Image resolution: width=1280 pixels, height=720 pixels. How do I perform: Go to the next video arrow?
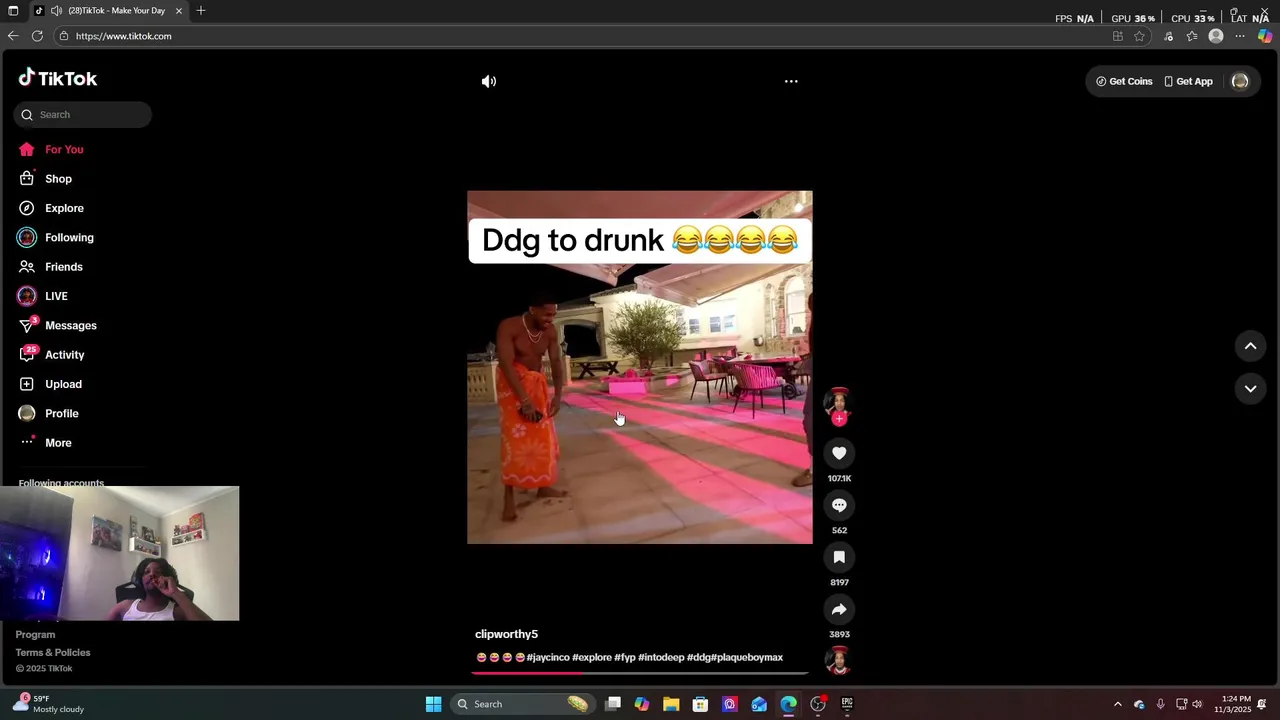pyautogui.click(x=1250, y=388)
